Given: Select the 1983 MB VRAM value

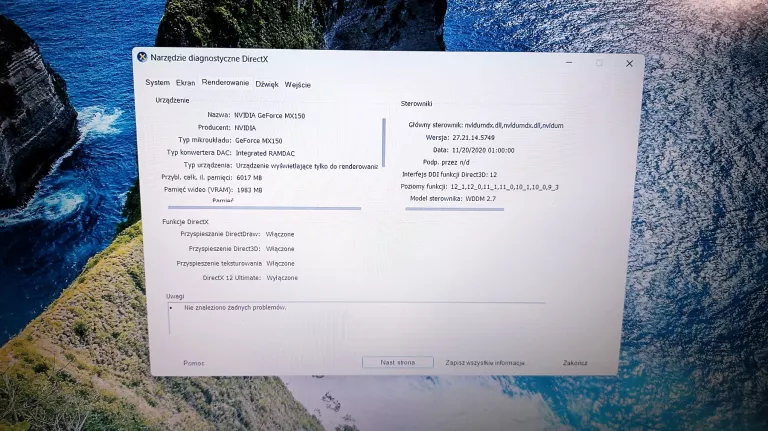Looking at the screenshot, I should coord(249,190).
